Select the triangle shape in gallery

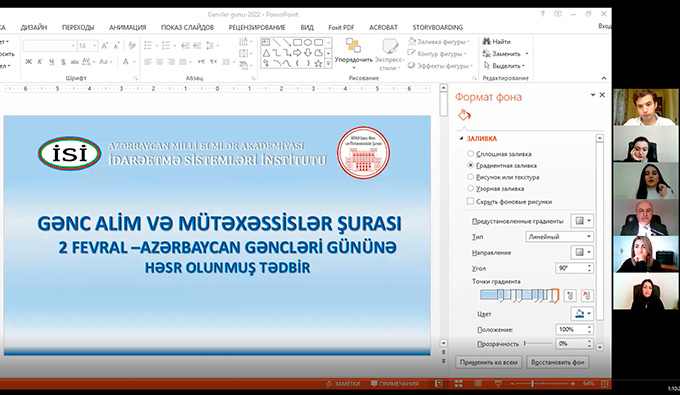[x=266, y=53]
